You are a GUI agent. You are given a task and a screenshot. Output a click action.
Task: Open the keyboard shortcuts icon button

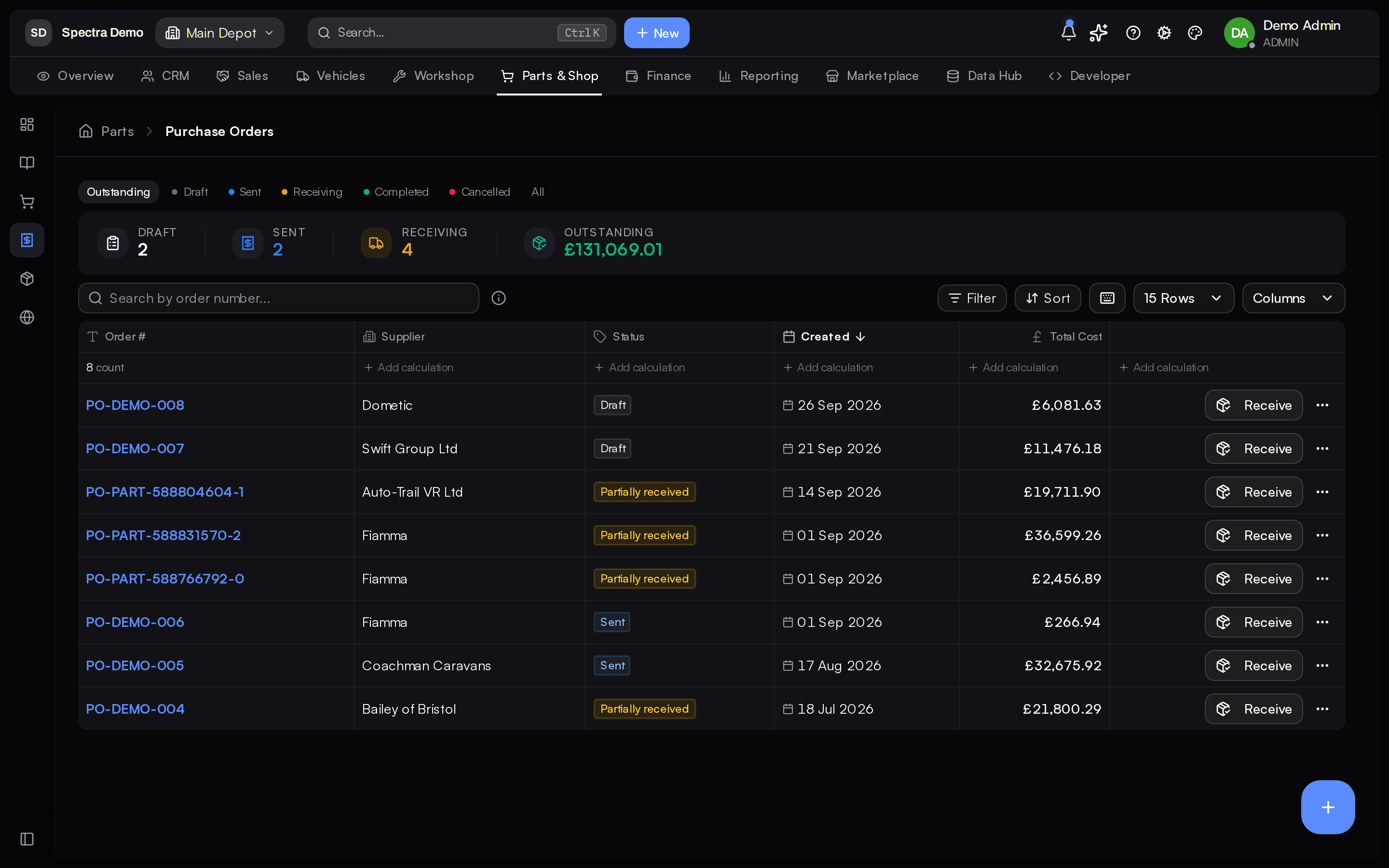pyautogui.click(x=1107, y=298)
